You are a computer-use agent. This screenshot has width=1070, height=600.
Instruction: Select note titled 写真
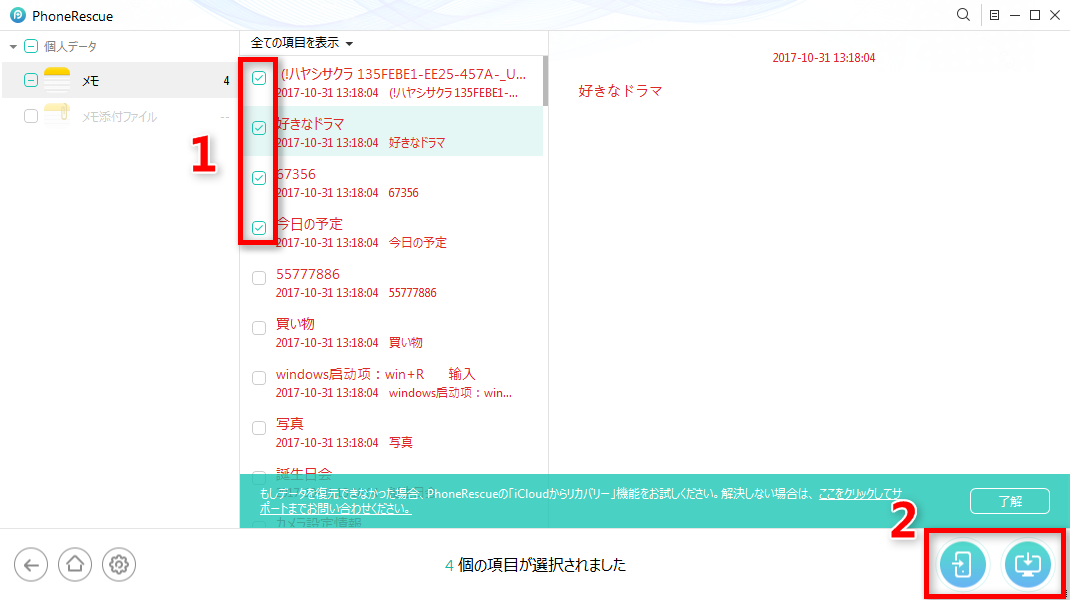[289, 424]
